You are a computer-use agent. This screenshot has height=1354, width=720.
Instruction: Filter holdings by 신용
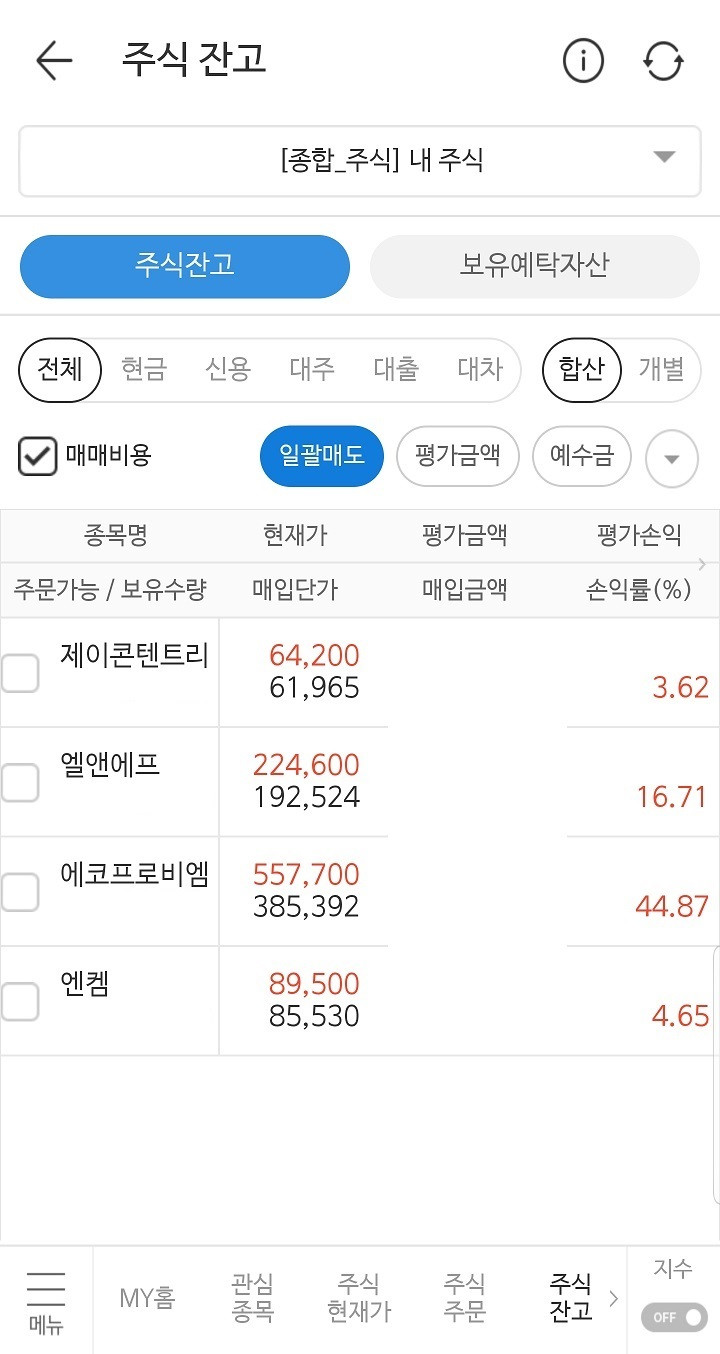click(x=228, y=369)
